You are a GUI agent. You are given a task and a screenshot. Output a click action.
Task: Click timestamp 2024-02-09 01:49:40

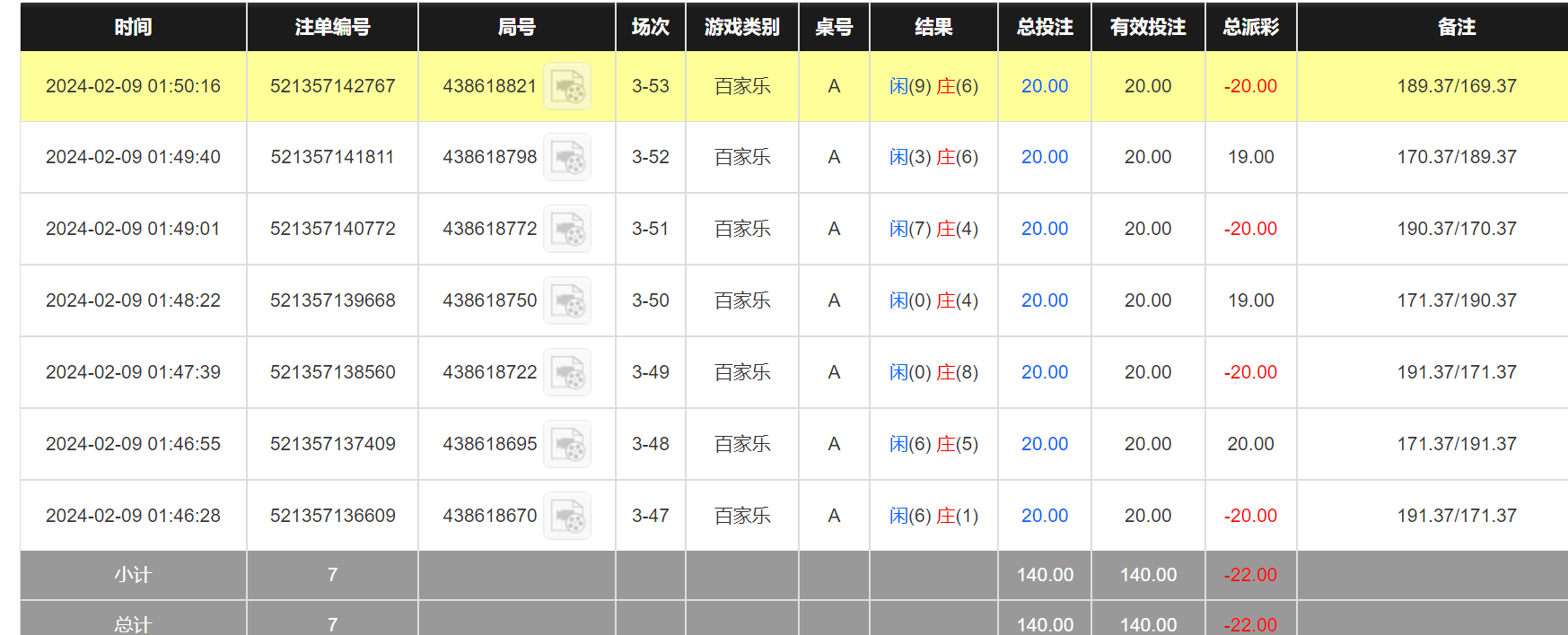click(133, 157)
